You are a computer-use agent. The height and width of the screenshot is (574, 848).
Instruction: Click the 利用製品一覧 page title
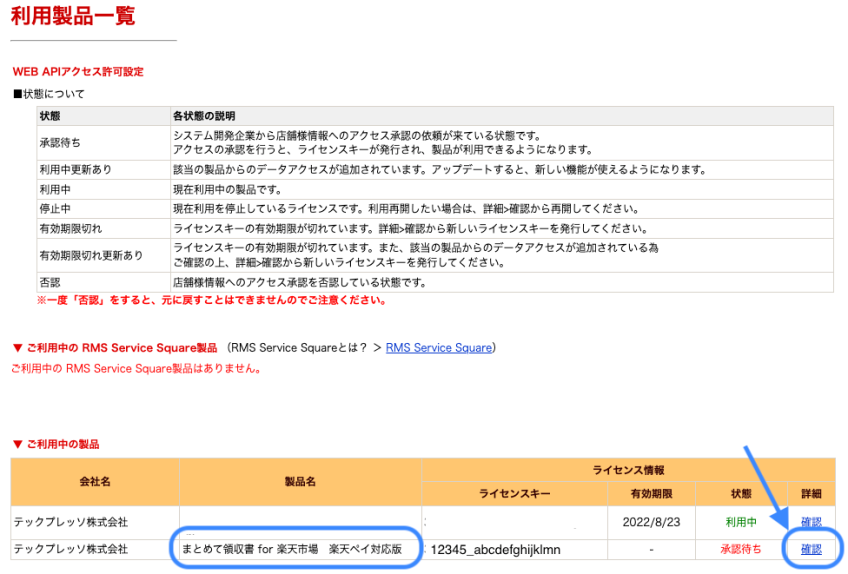(x=73, y=17)
